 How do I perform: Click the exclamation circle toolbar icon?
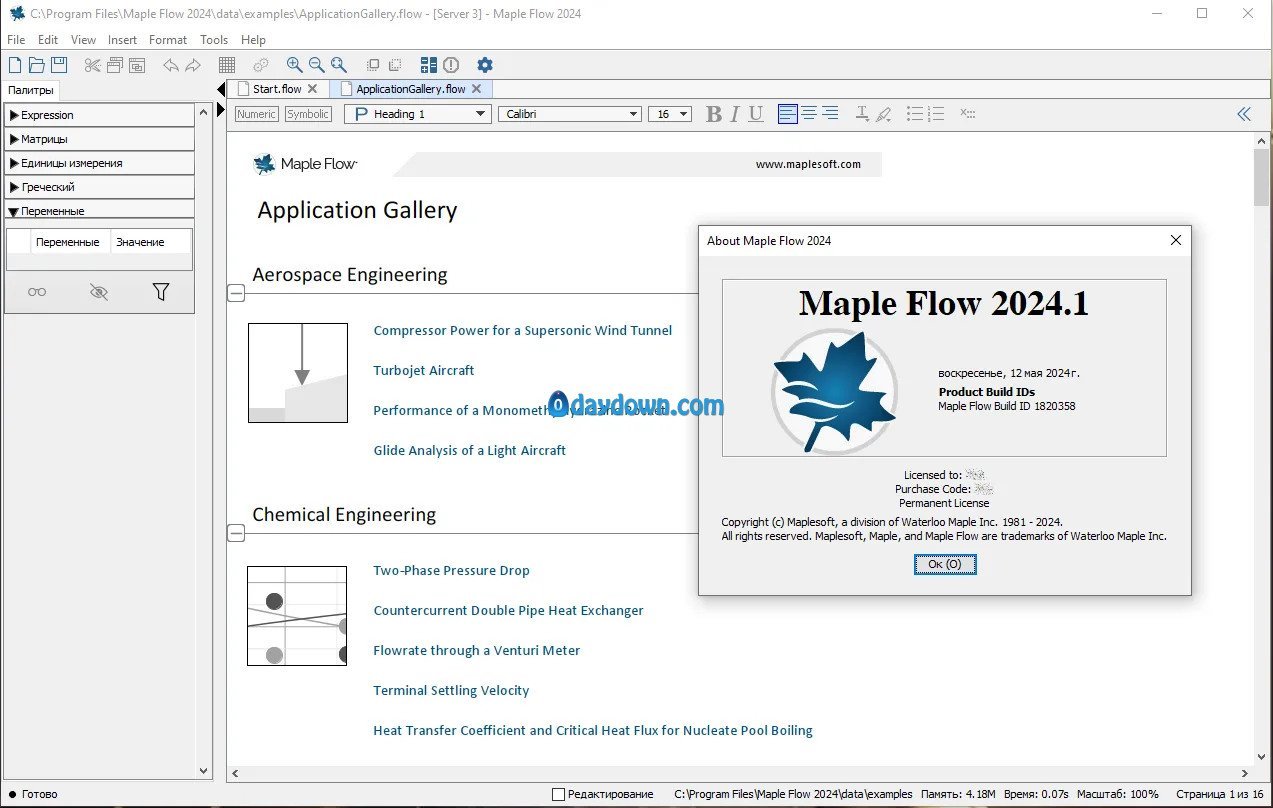(451, 65)
